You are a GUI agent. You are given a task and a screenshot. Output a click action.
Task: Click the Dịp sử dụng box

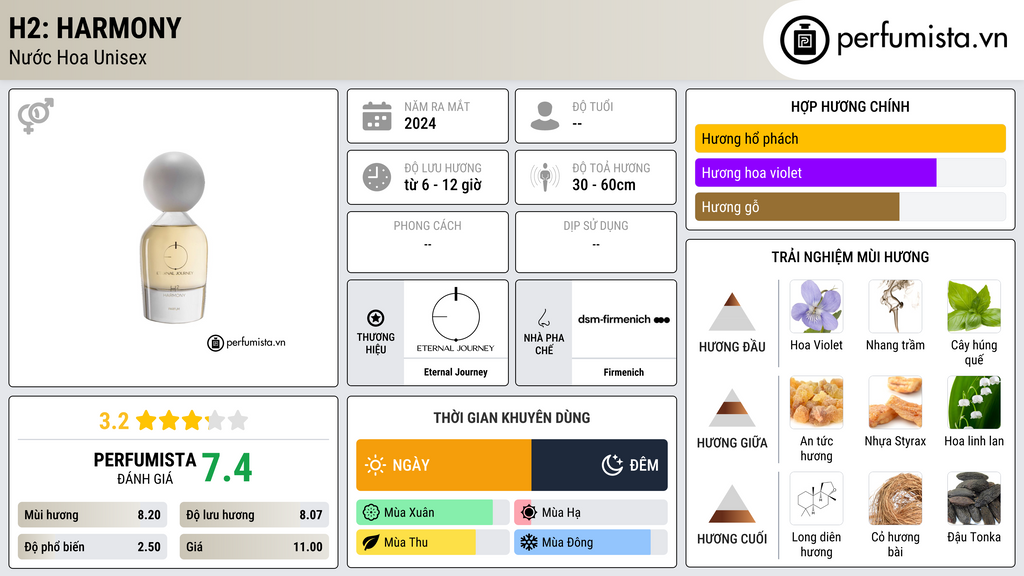(596, 242)
